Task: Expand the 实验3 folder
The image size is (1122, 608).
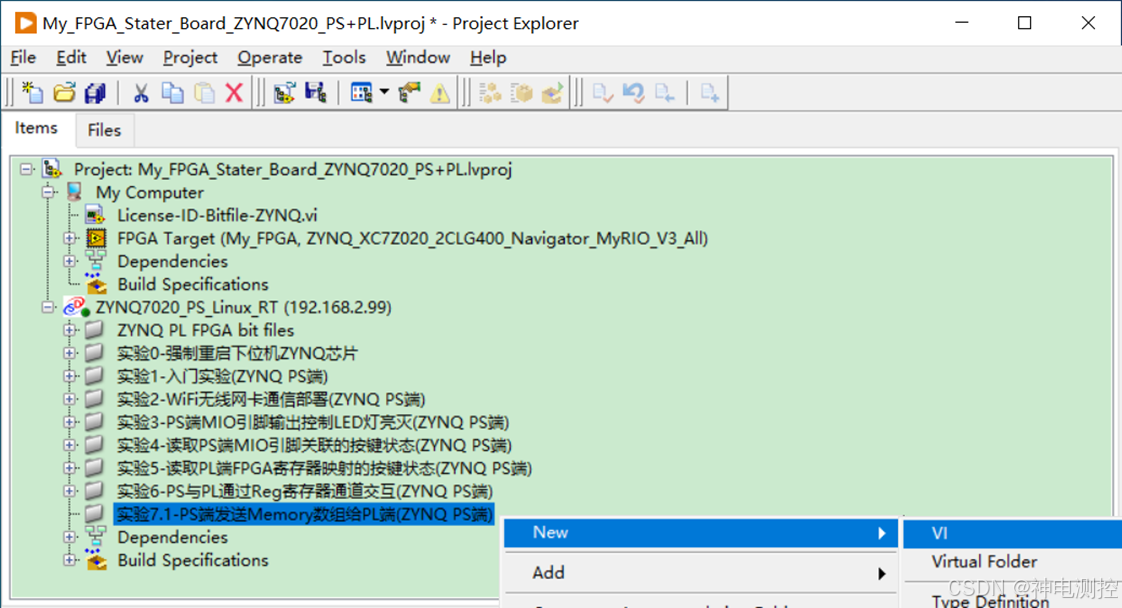Action: (69, 422)
